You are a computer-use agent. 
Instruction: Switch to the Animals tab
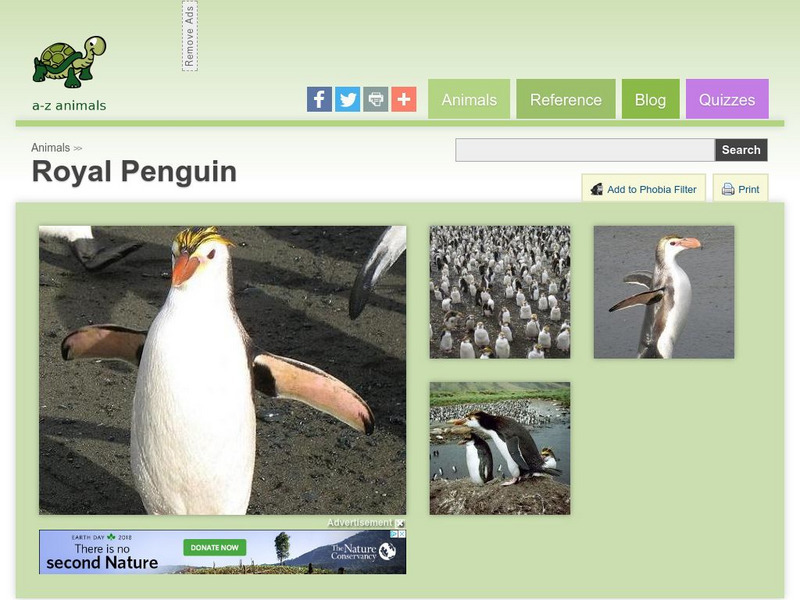click(x=469, y=100)
